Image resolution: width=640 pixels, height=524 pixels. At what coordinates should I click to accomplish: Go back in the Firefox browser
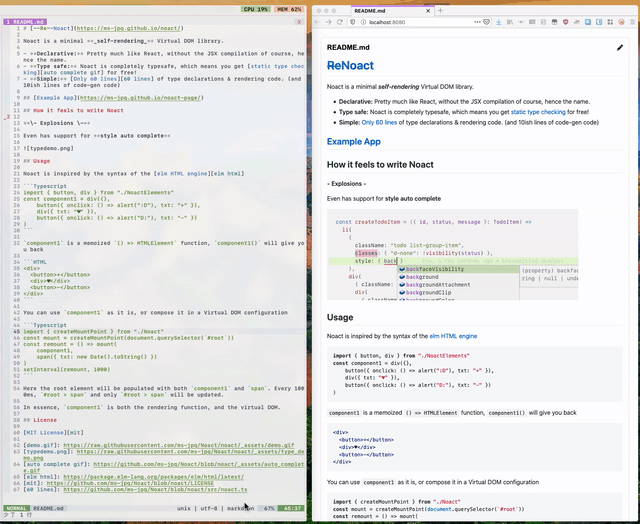pyautogui.click(x=317, y=22)
